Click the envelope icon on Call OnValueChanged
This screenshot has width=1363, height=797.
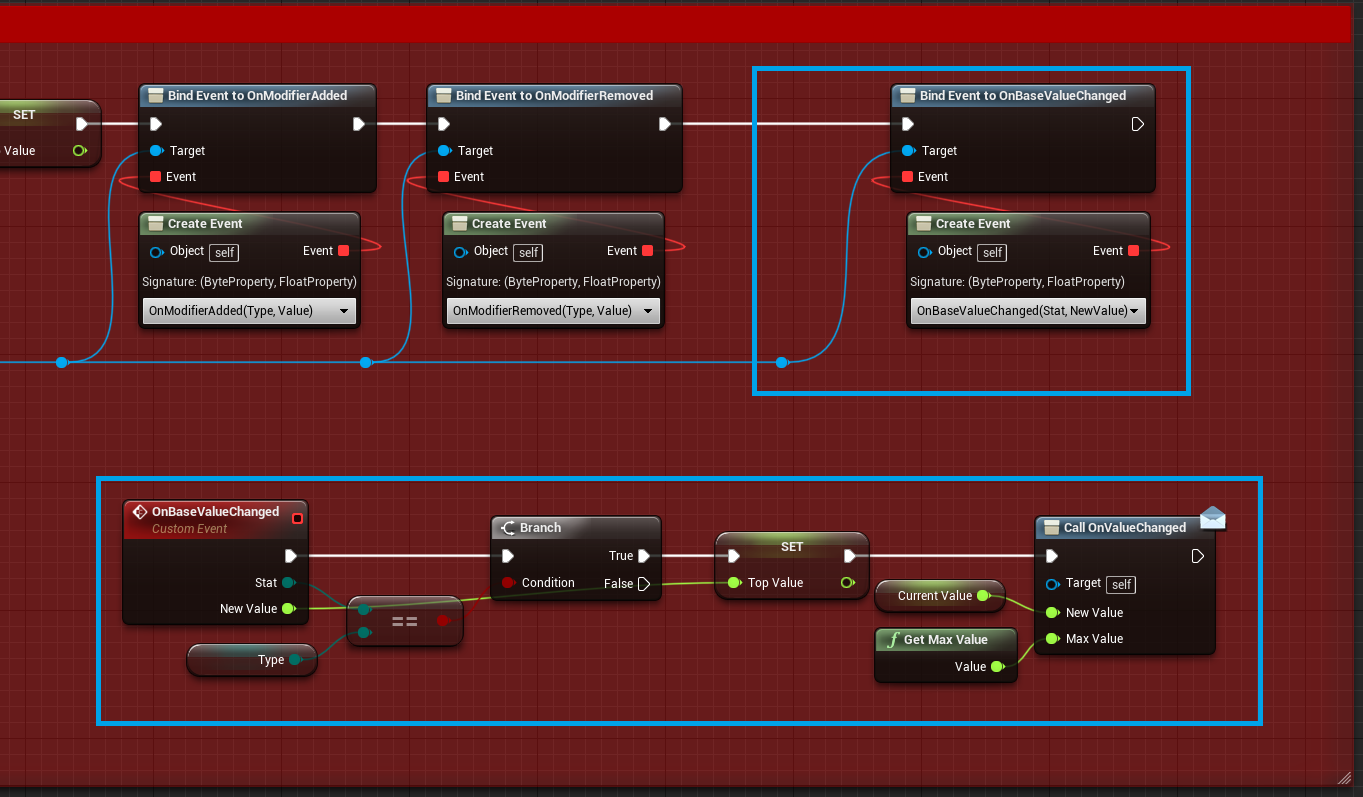1212,517
